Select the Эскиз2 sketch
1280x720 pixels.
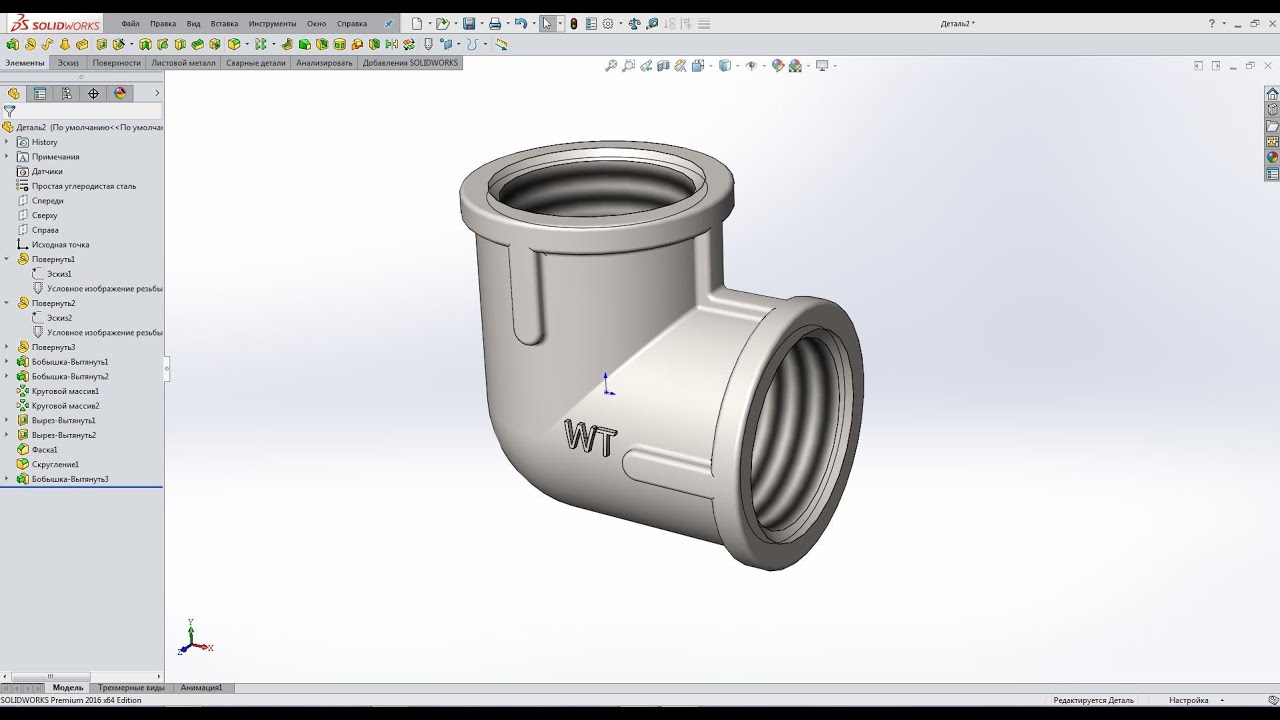pos(52,318)
